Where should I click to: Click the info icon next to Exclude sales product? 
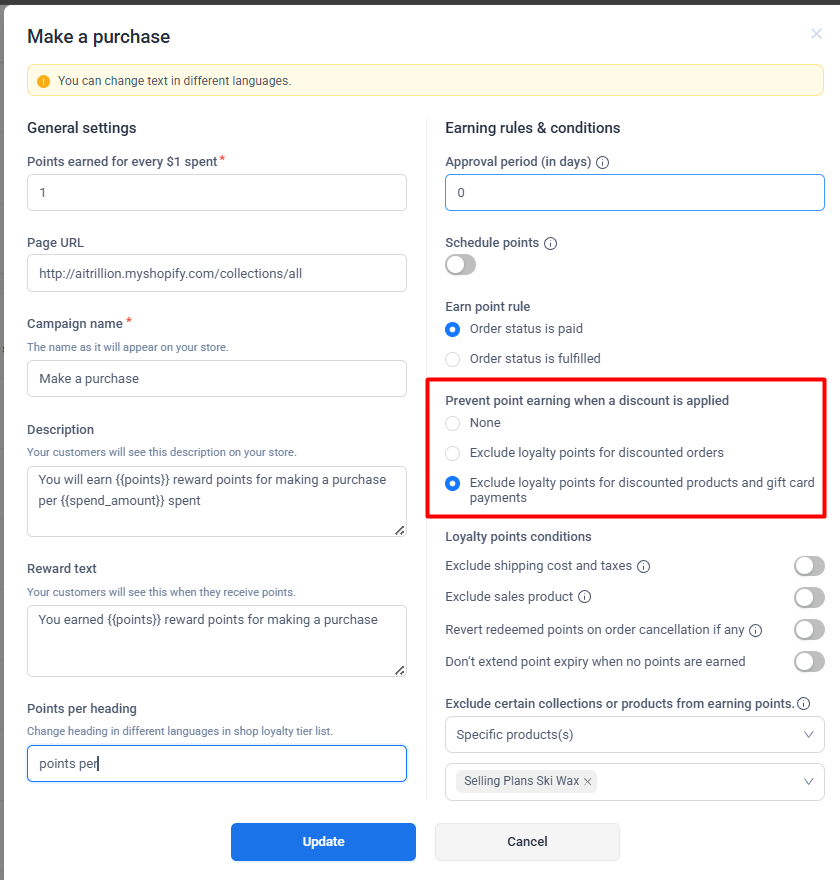pos(585,597)
